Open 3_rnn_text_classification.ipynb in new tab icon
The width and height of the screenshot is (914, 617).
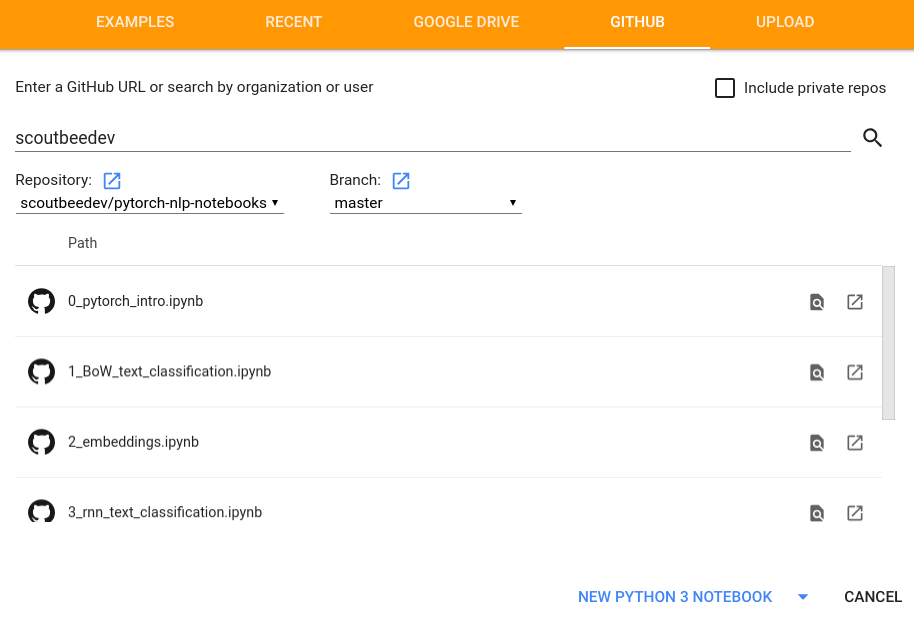pos(855,513)
